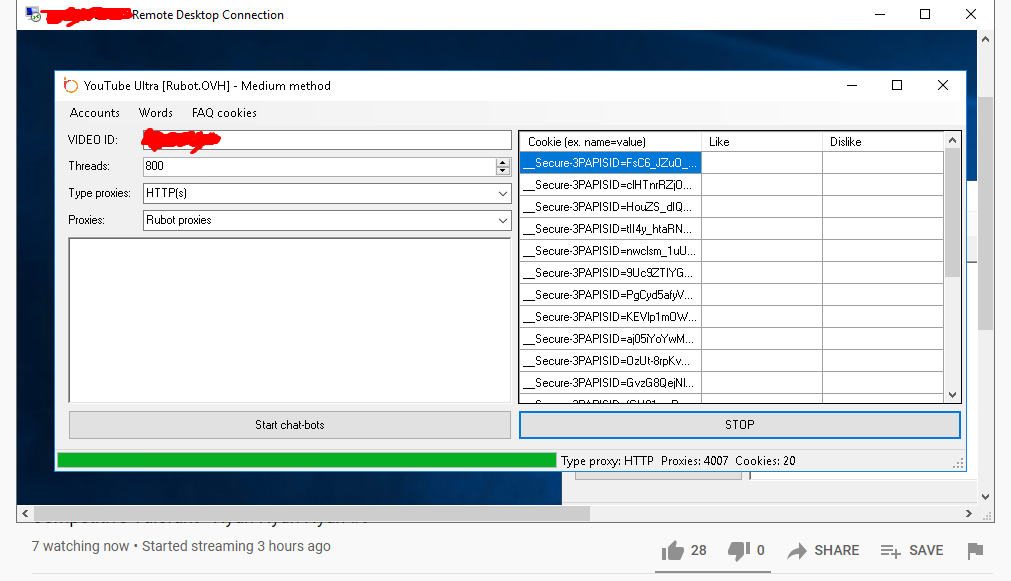This screenshot has width=1011, height=581.
Task: Open the Accounts menu
Action: (95, 113)
